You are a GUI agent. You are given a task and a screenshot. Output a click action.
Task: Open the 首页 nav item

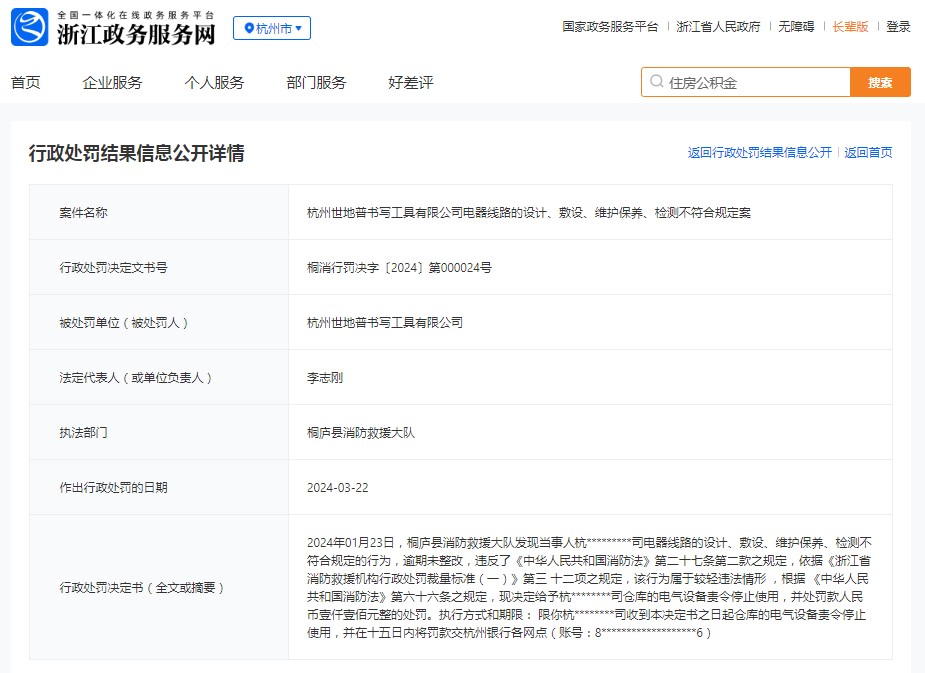coord(25,83)
